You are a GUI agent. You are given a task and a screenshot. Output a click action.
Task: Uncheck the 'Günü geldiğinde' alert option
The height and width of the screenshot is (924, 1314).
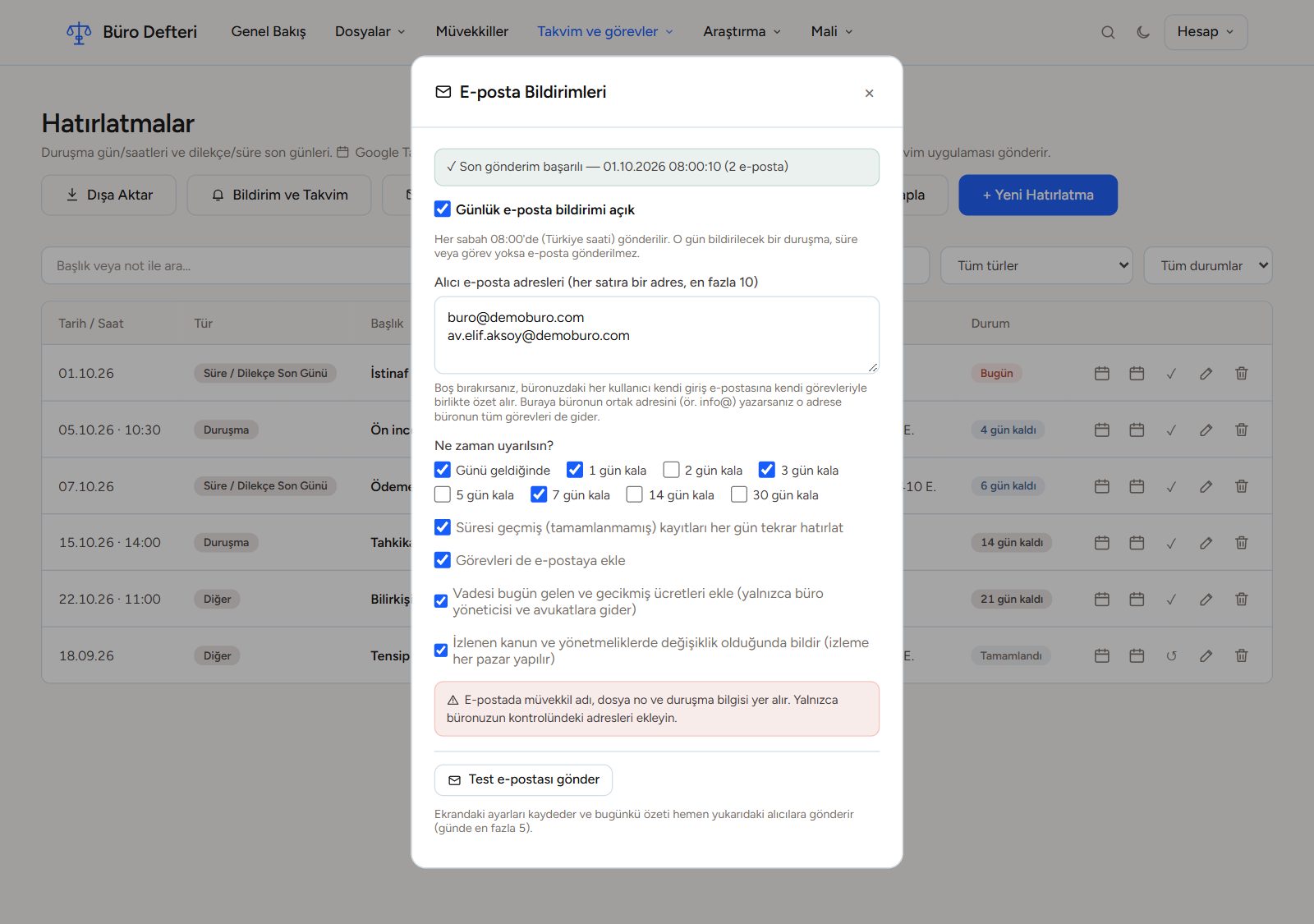tap(443, 471)
